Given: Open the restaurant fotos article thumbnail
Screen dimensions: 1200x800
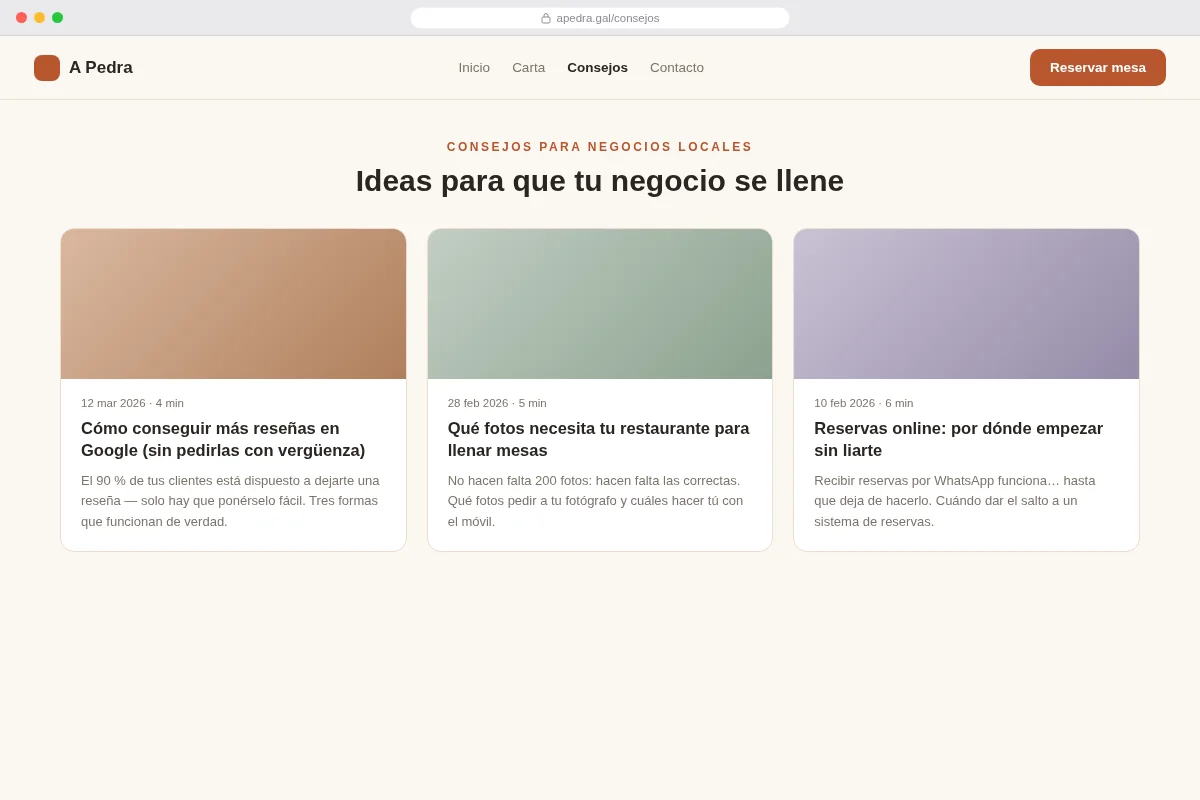Looking at the screenshot, I should coord(600,304).
